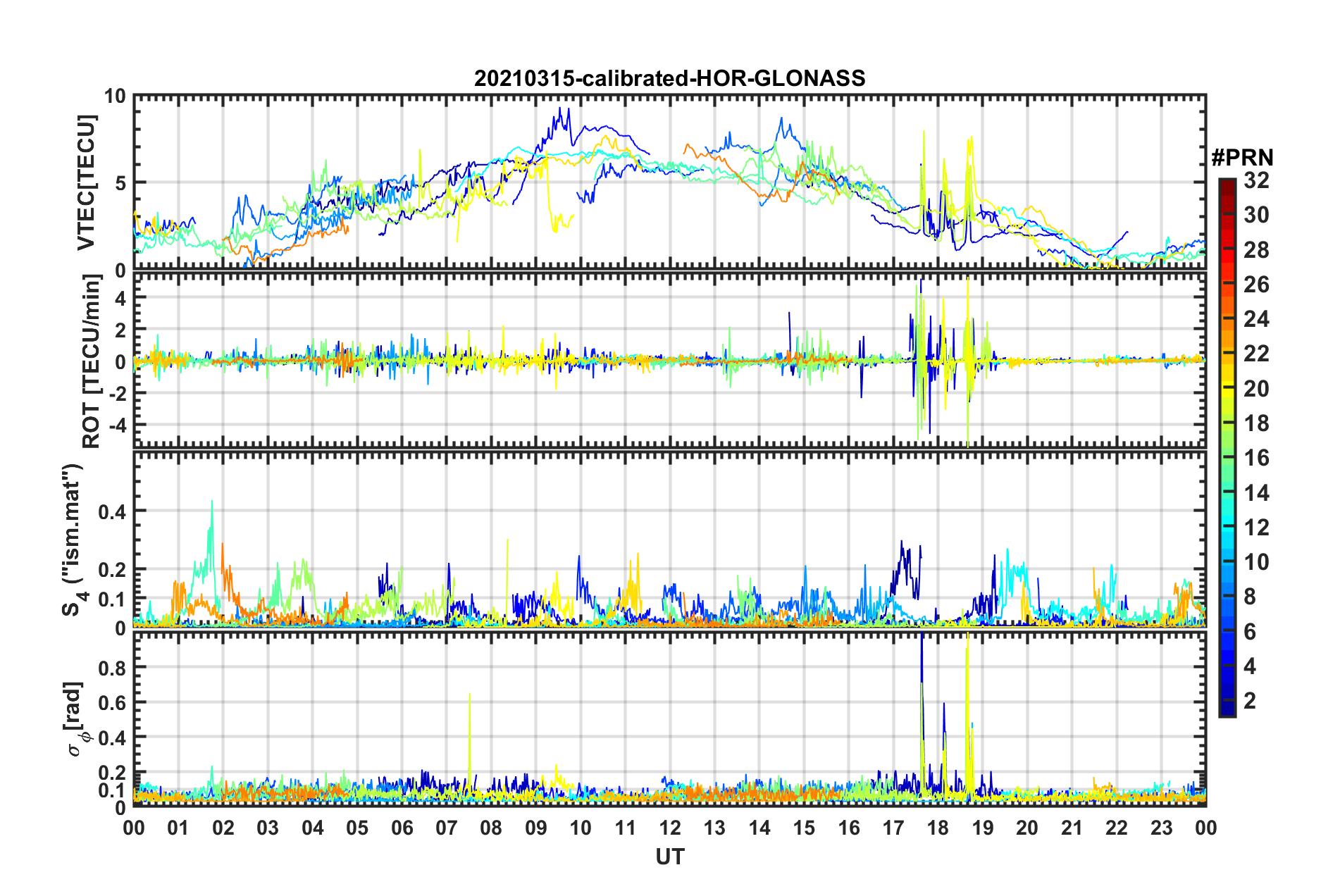
Task: Click the "5" tick on the VTEC axis
Action: 120,183
